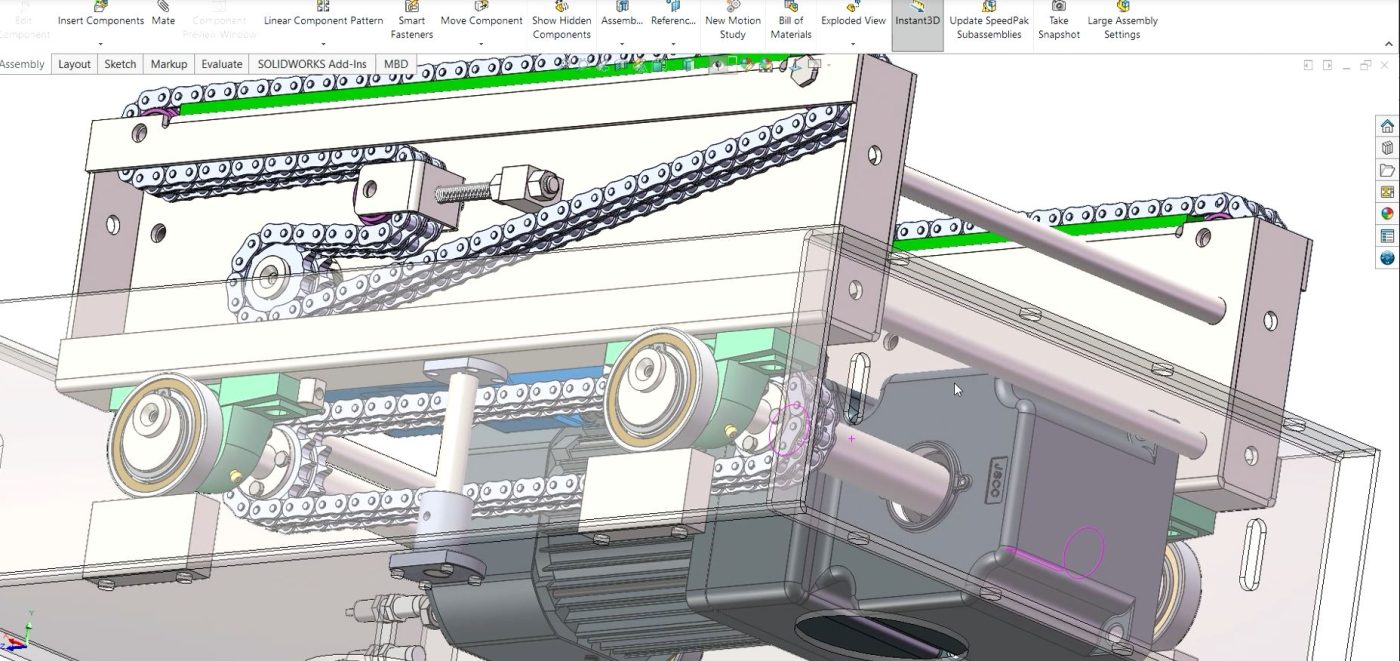1400x661 pixels.
Task: Enable Large Assembly Settings
Action: 1121,22
